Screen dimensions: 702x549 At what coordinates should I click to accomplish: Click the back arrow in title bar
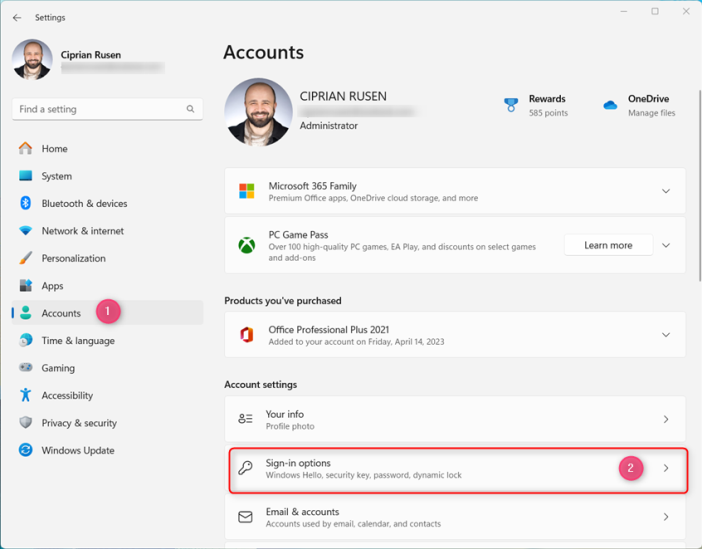pos(17,18)
